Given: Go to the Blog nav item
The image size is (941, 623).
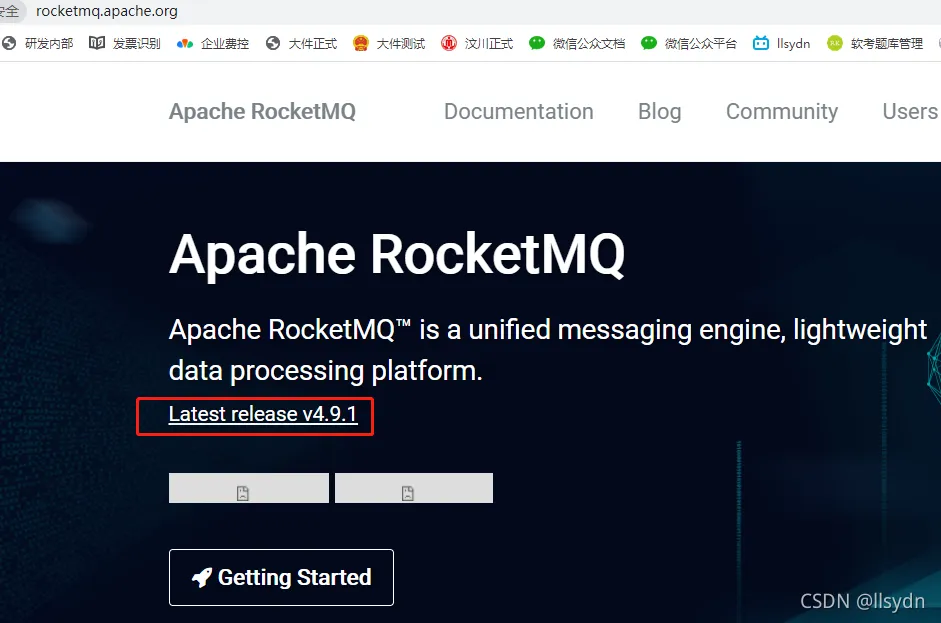Looking at the screenshot, I should (660, 112).
